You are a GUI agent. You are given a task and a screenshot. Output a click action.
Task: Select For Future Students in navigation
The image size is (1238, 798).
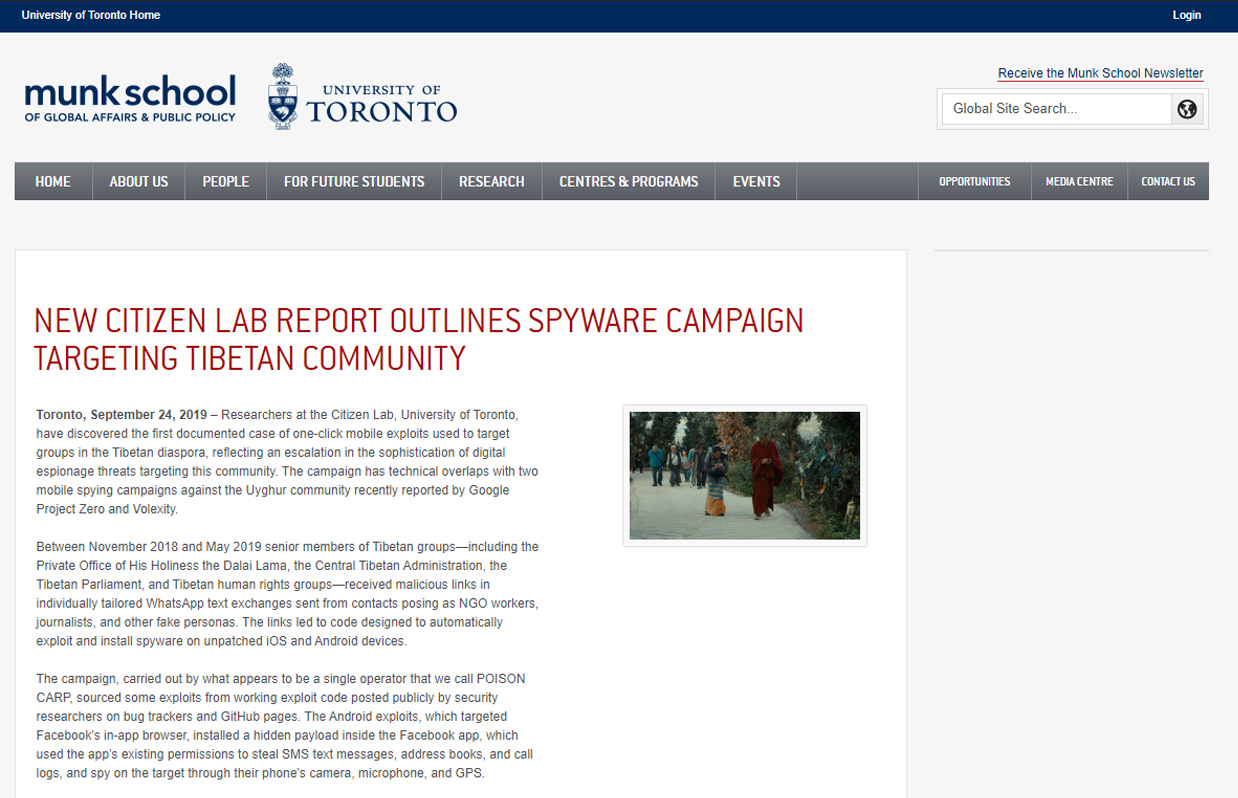tap(354, 181)
